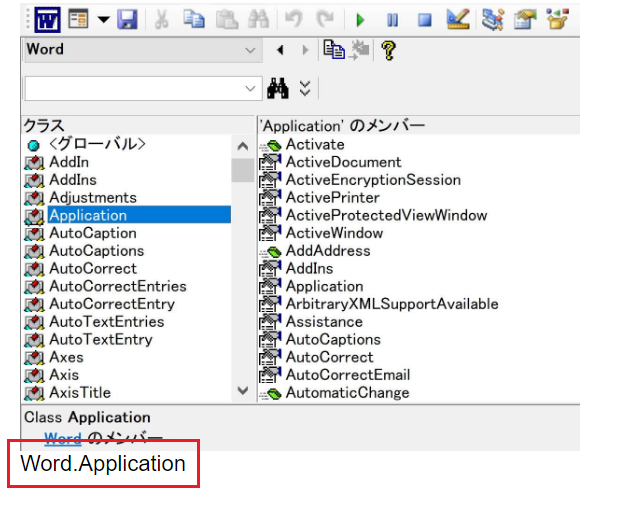
Task: Click the Find binoculars icon in the top toolbar
Action: (258, 19)
